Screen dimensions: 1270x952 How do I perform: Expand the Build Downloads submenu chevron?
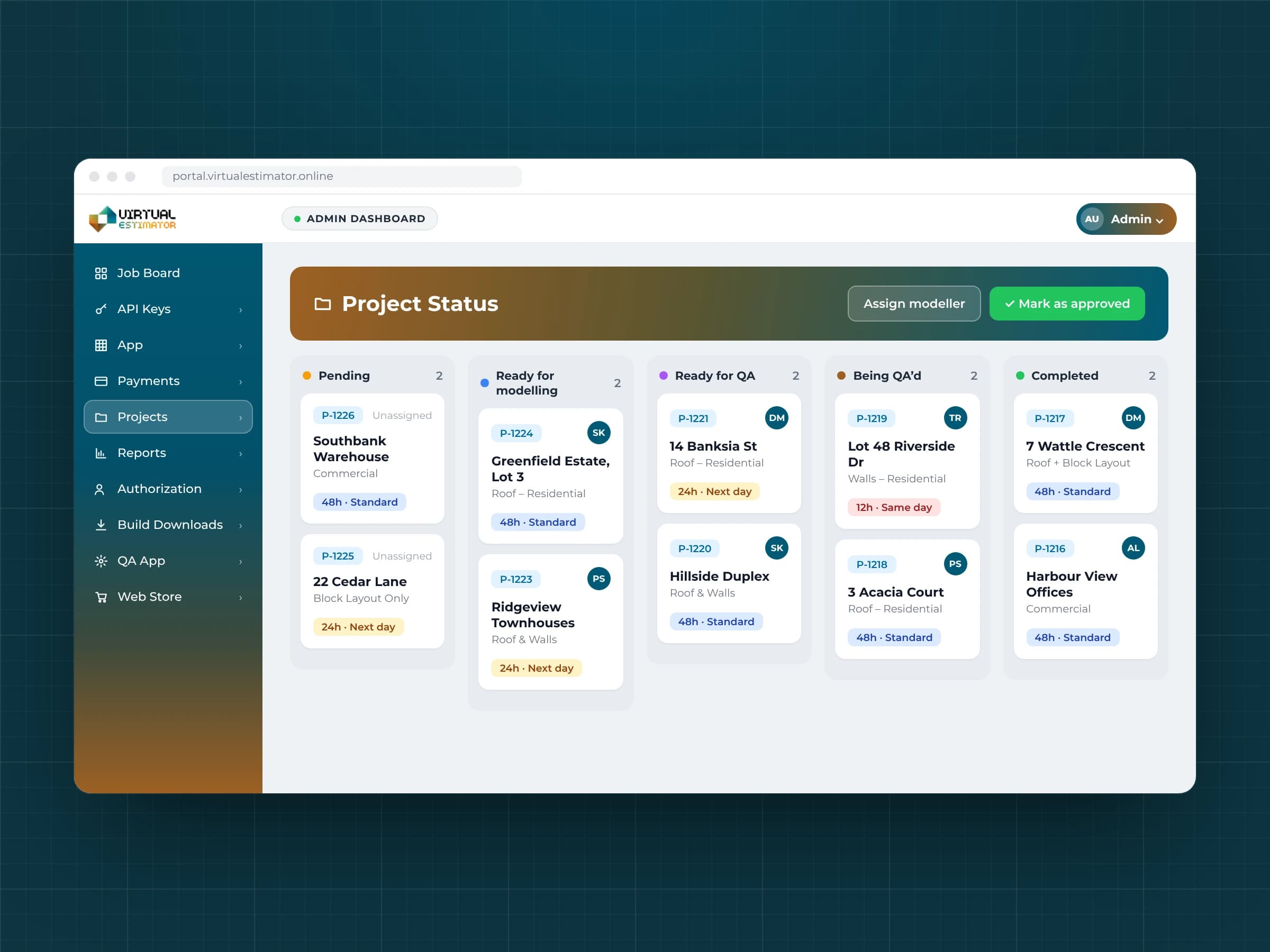click(x=241, y=526)
